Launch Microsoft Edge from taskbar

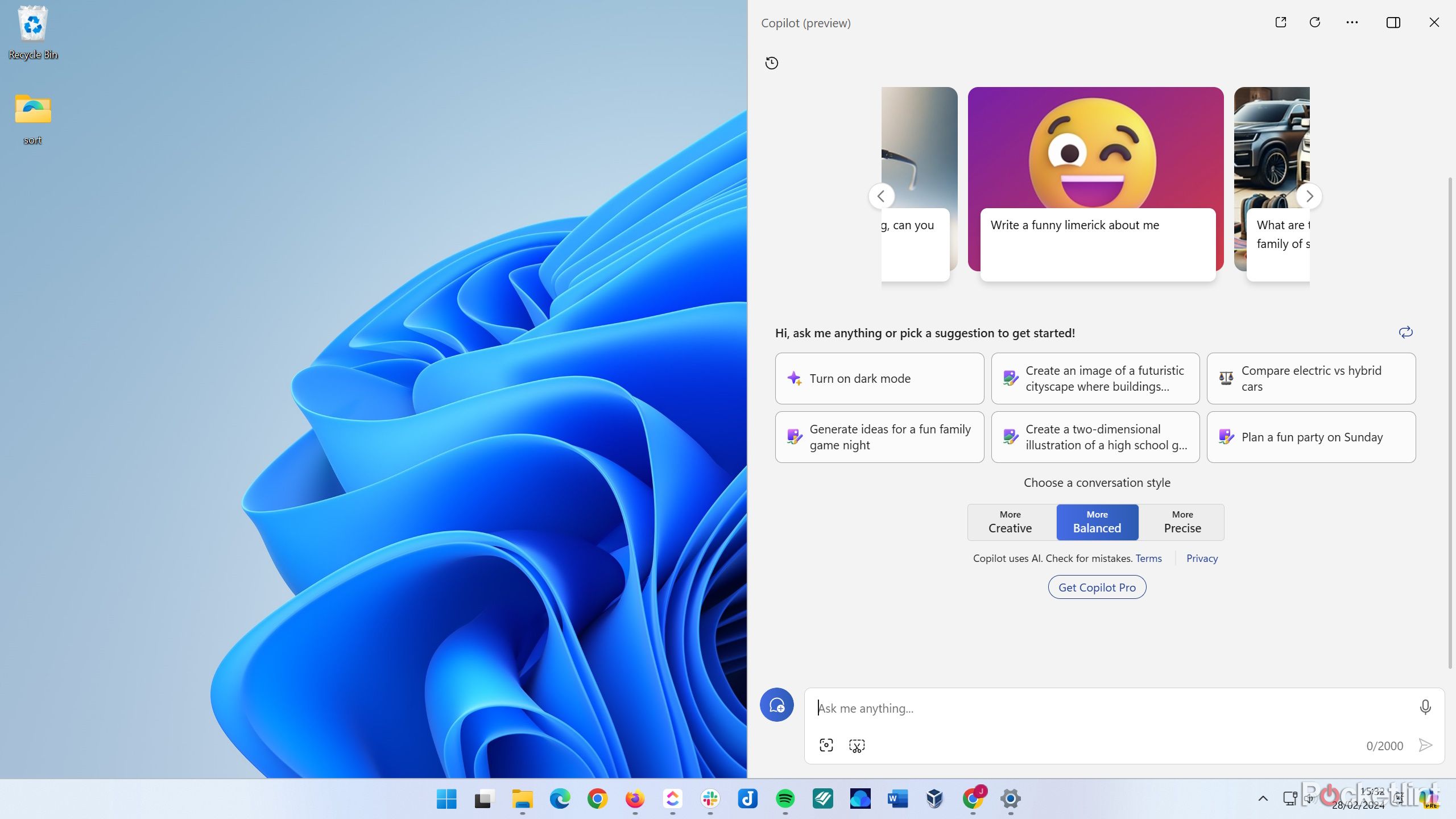[x=560, y=799]
